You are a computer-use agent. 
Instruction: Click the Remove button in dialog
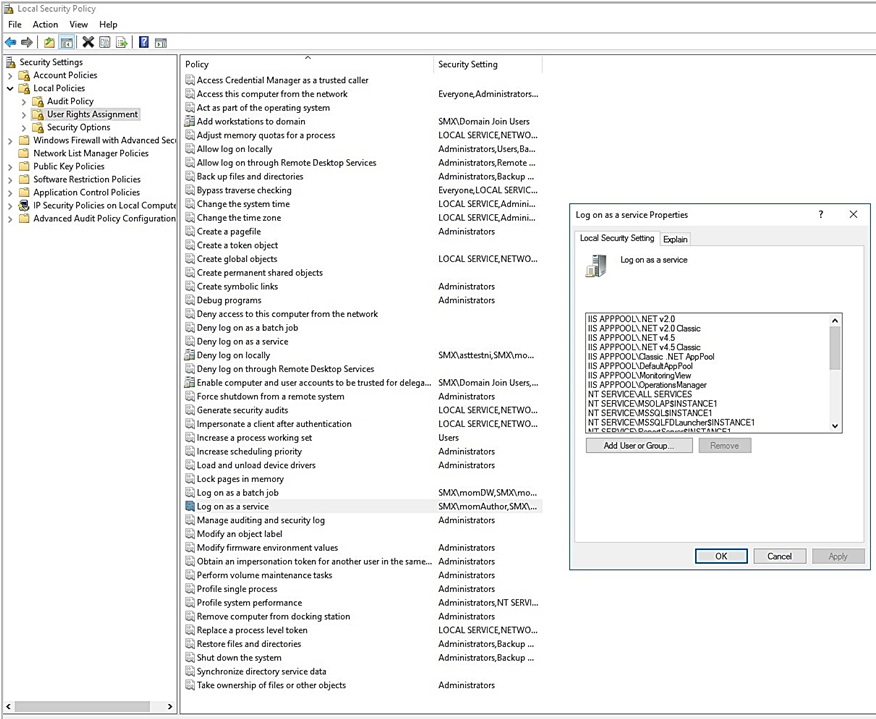(x=725, y=446)
